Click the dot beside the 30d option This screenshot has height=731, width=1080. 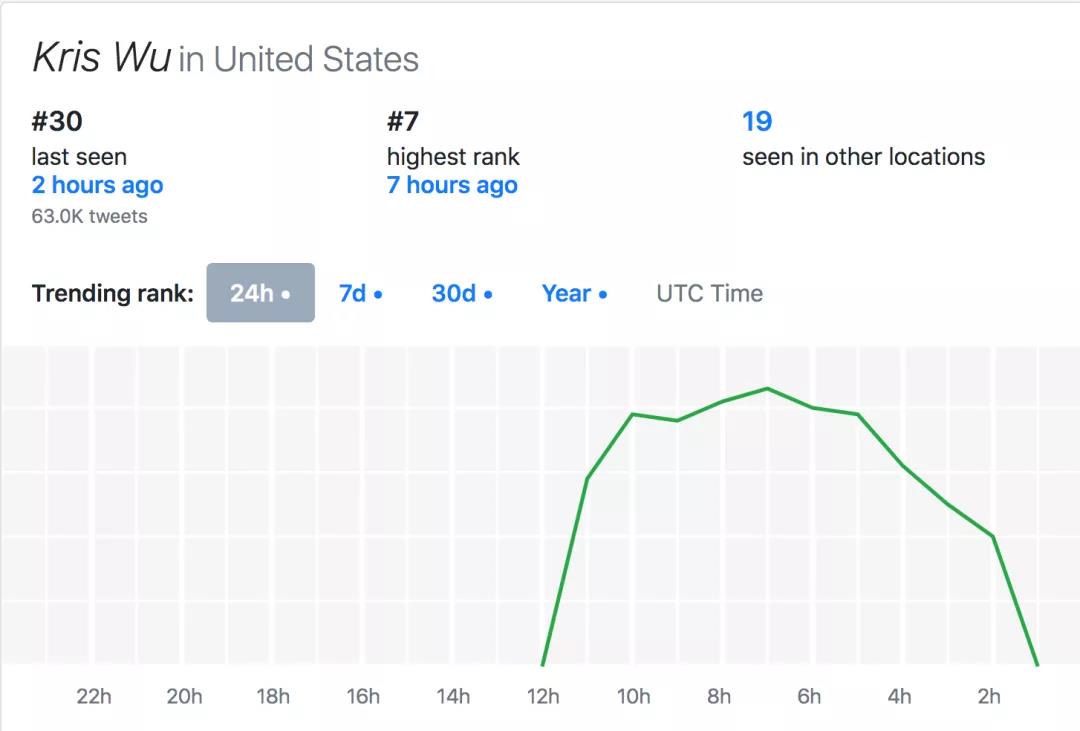click(488, 294)
